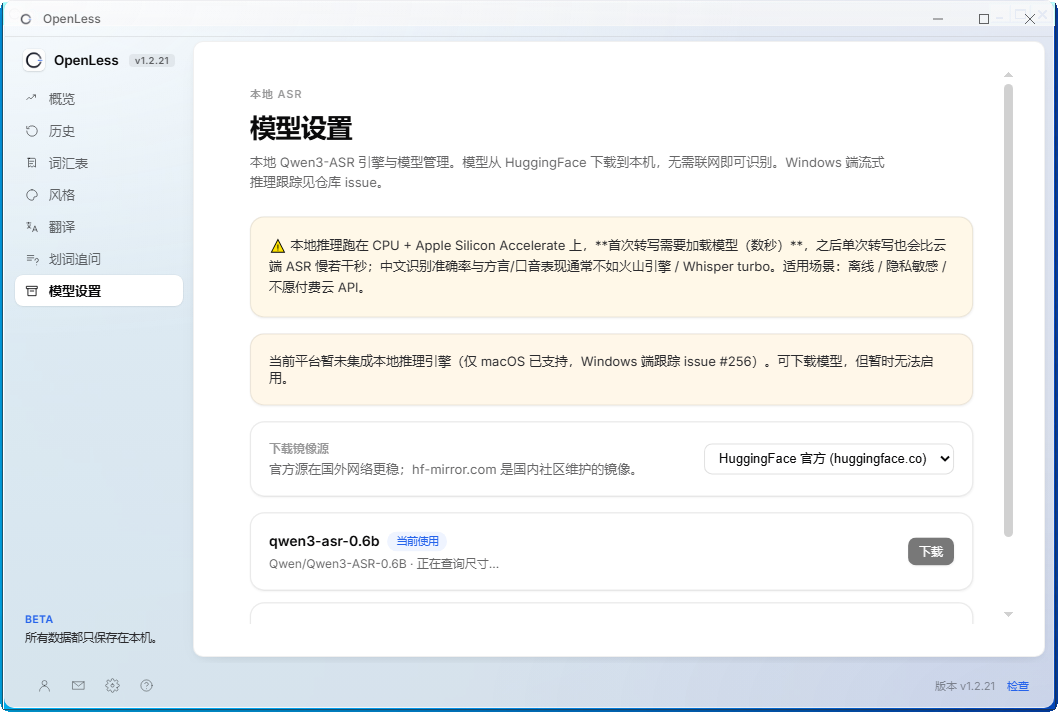Click the 本地 ASR breadcrumb label
Image resolution: width=1058 pixels, height=712 pixels.
[x=275, y=94]
